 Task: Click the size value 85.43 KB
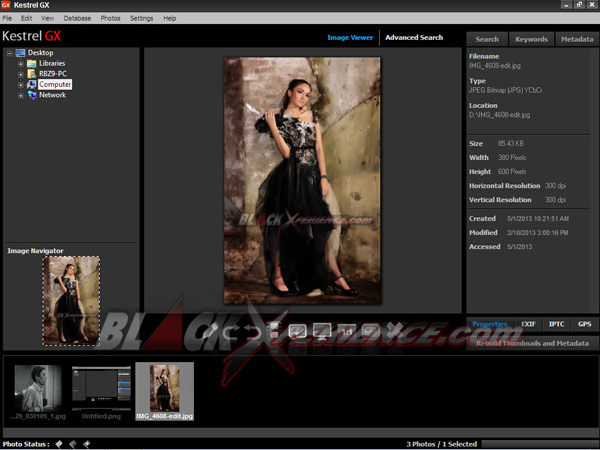click(x=510, y=143)
